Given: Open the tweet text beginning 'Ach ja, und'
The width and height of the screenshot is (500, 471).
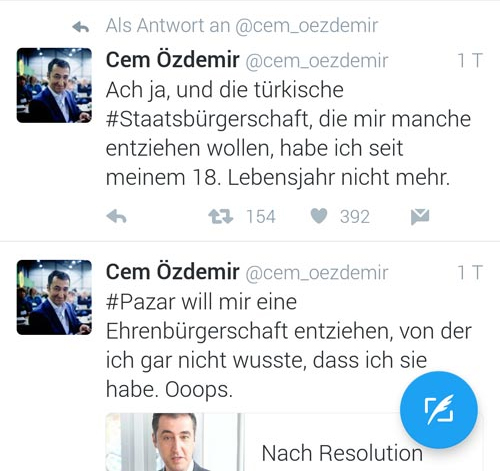Looking at the screenshot, I should coord(288,134).
